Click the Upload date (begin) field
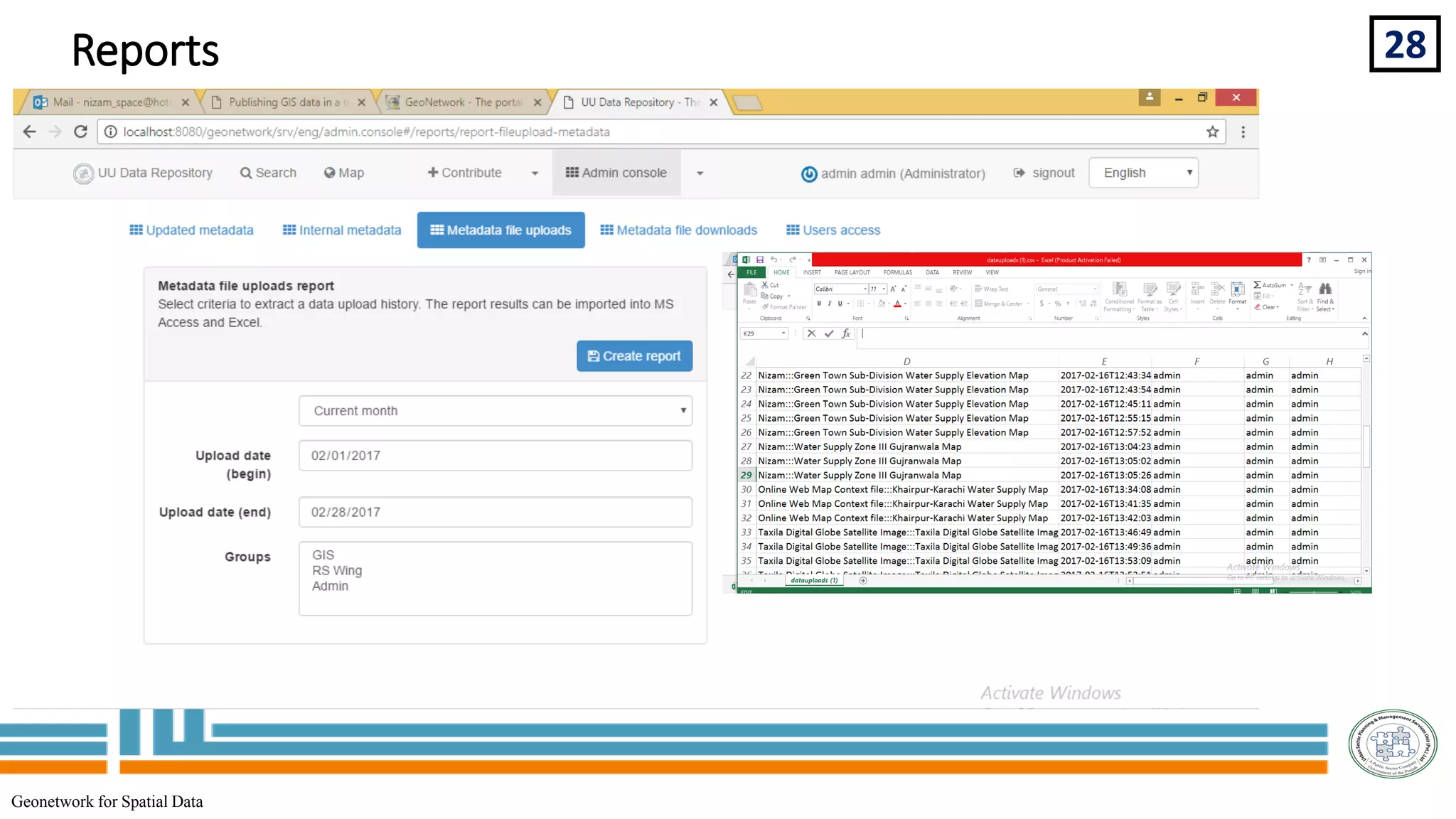 pos(496,456)
